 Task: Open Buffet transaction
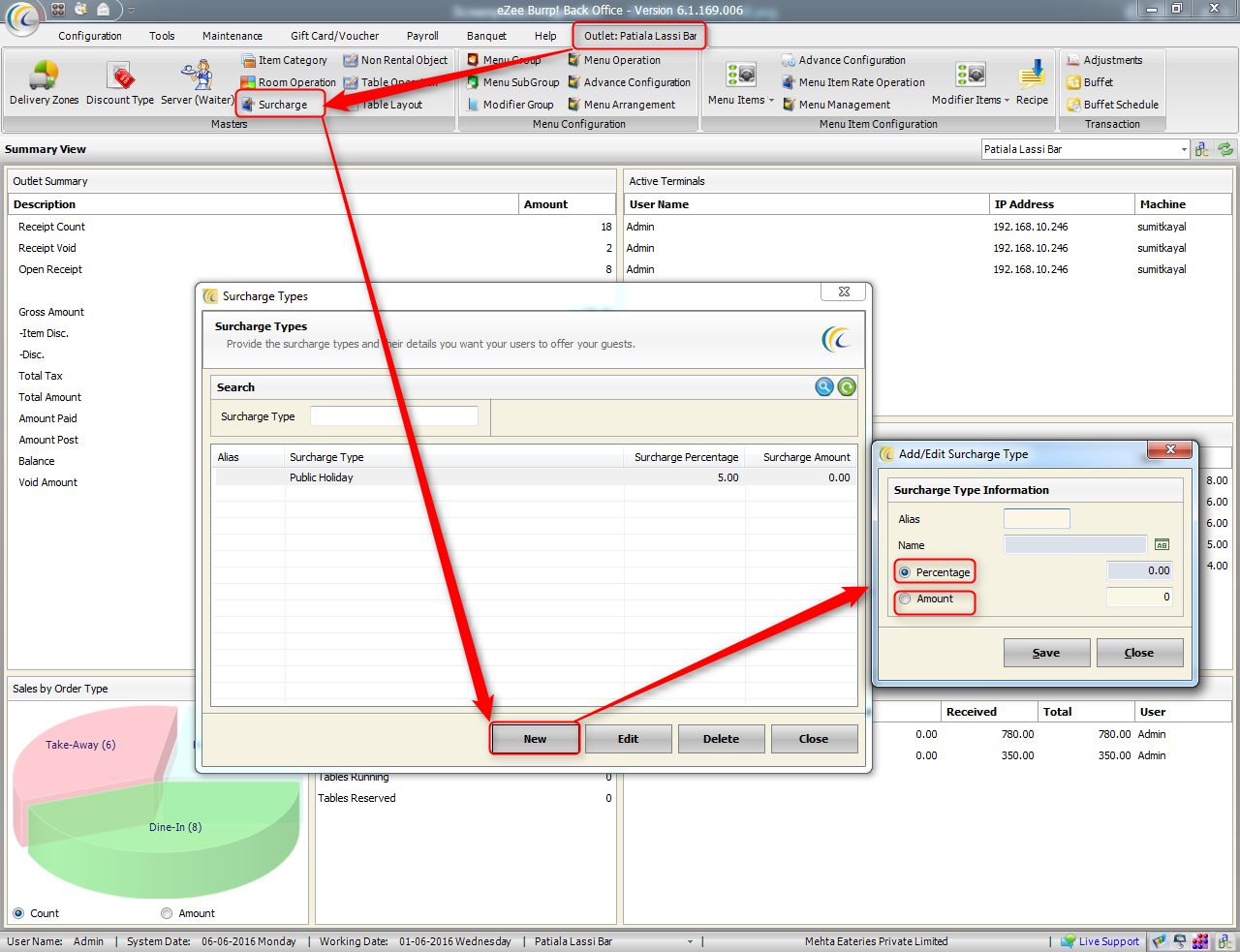pyautogui.click(x=1090, y=82)
